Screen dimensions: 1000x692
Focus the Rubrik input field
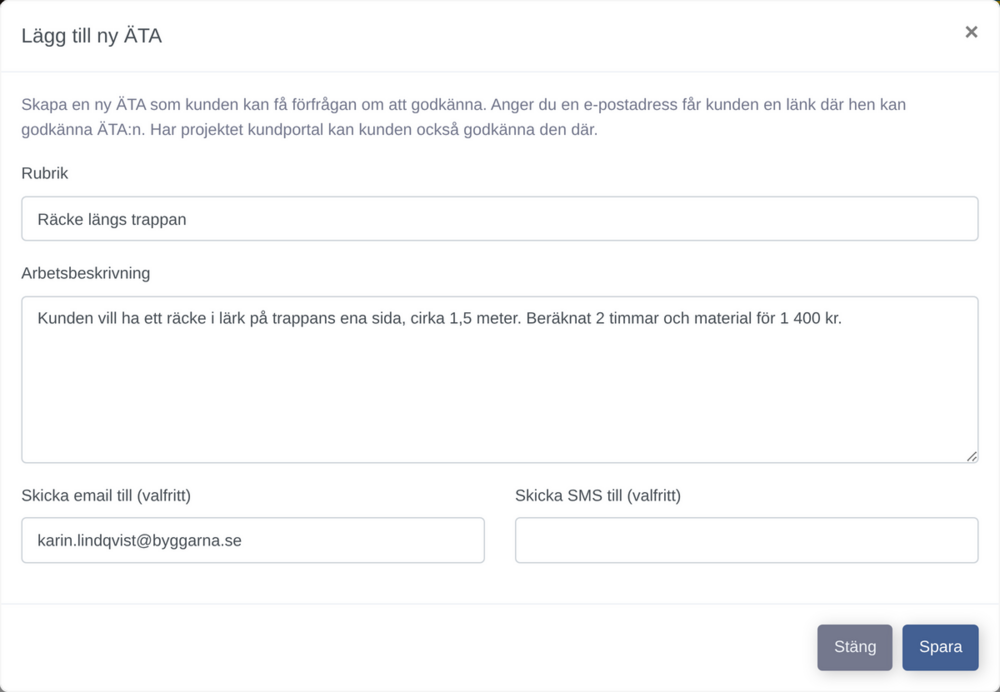pyautogui.click(x=499, y=219)
